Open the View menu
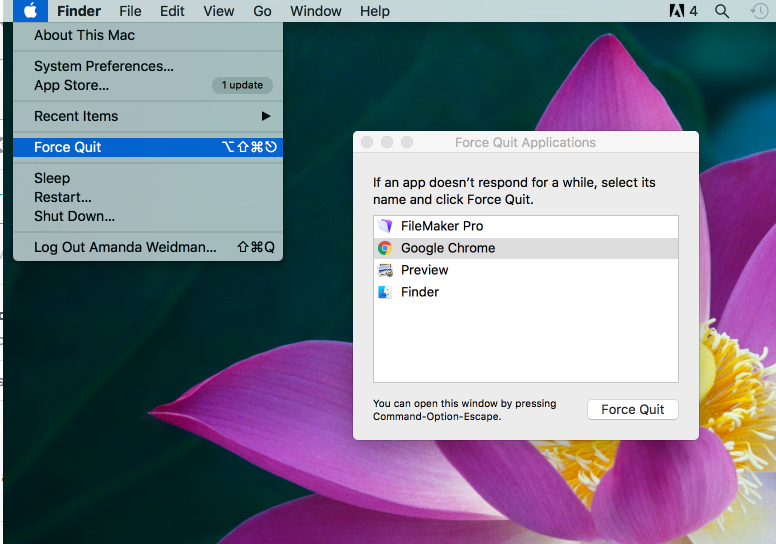This screenshot has width=776, height=544. pyautogui.click(x=218, y=11)
